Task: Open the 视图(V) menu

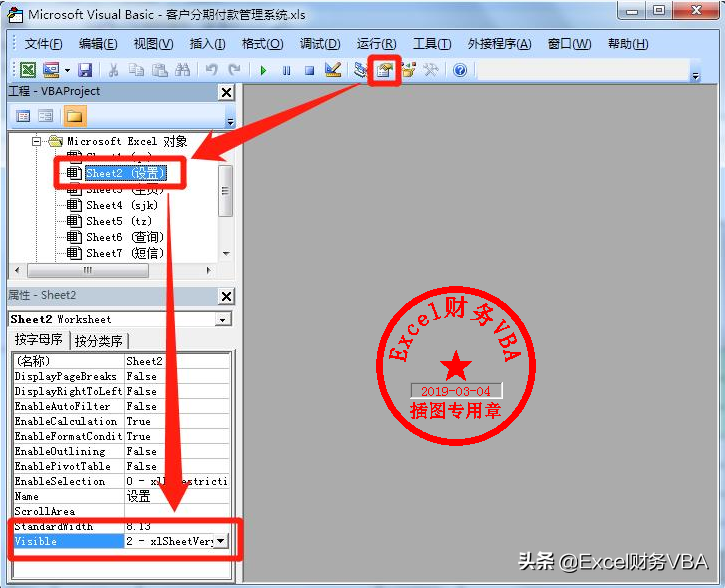Action: 154,44
